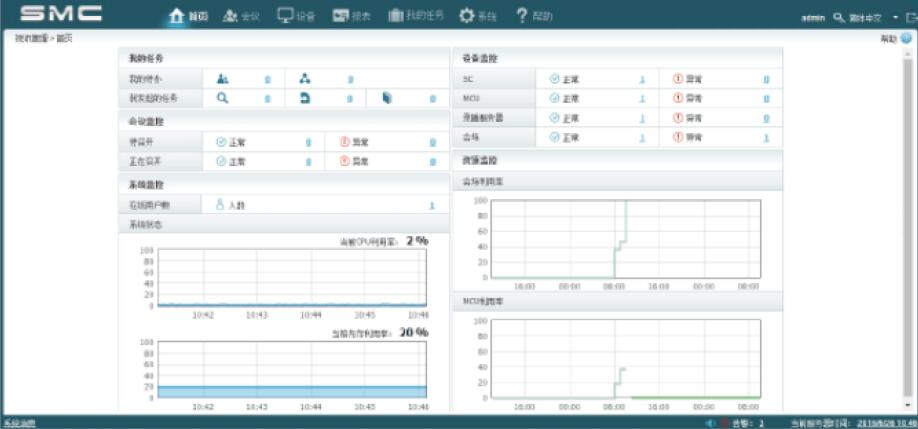Image resolution: width=918 pixels, height=429 pixels.
Task: Open My Tasks (我的任务) clipboard icon
Action: click(396, 16)
